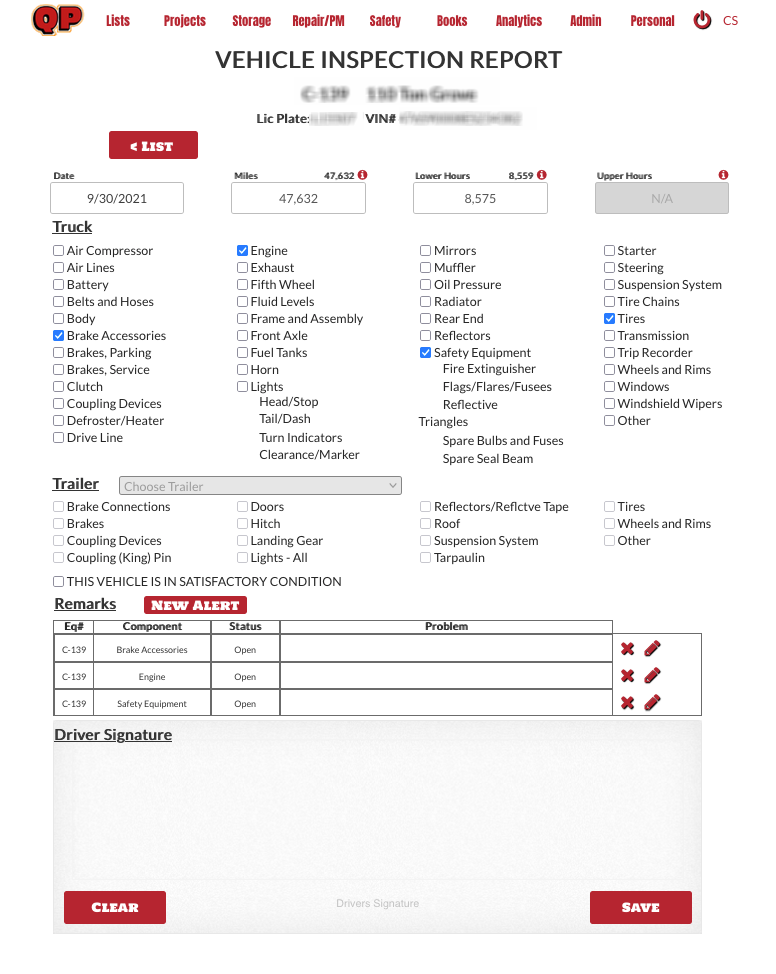Click the Date input field
The image size is (776, 974).
[x=117, y=198]
